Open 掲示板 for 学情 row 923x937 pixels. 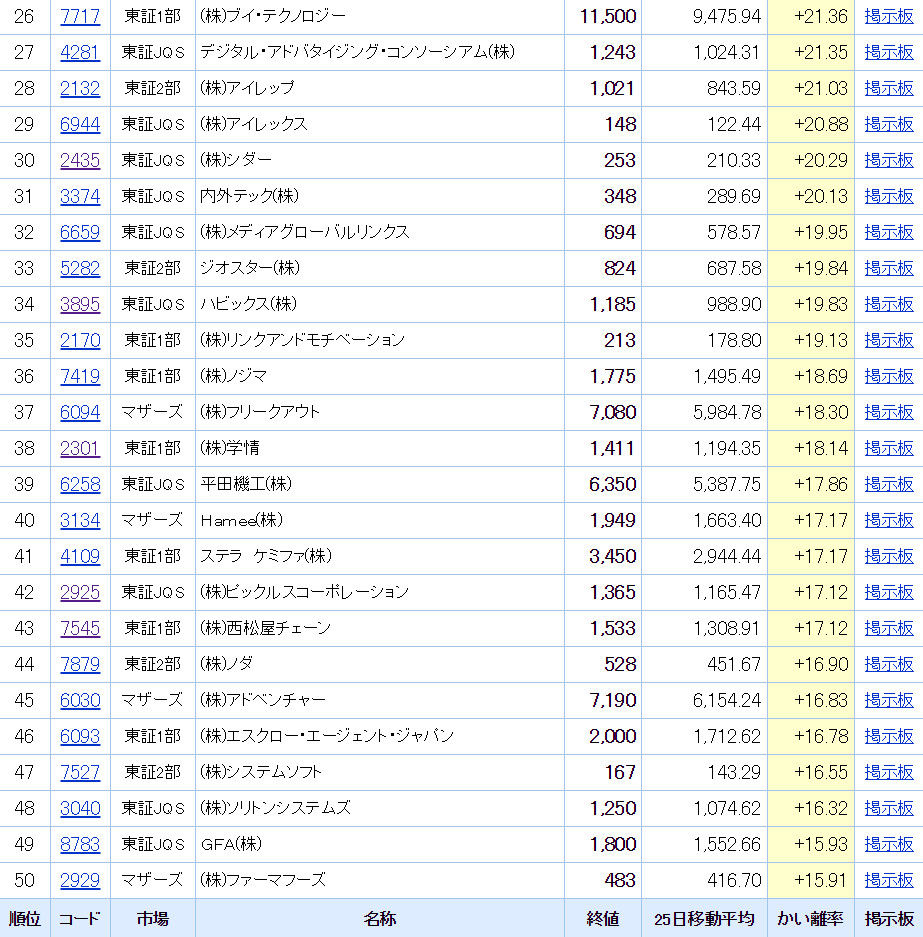click(x=889, y=448)
